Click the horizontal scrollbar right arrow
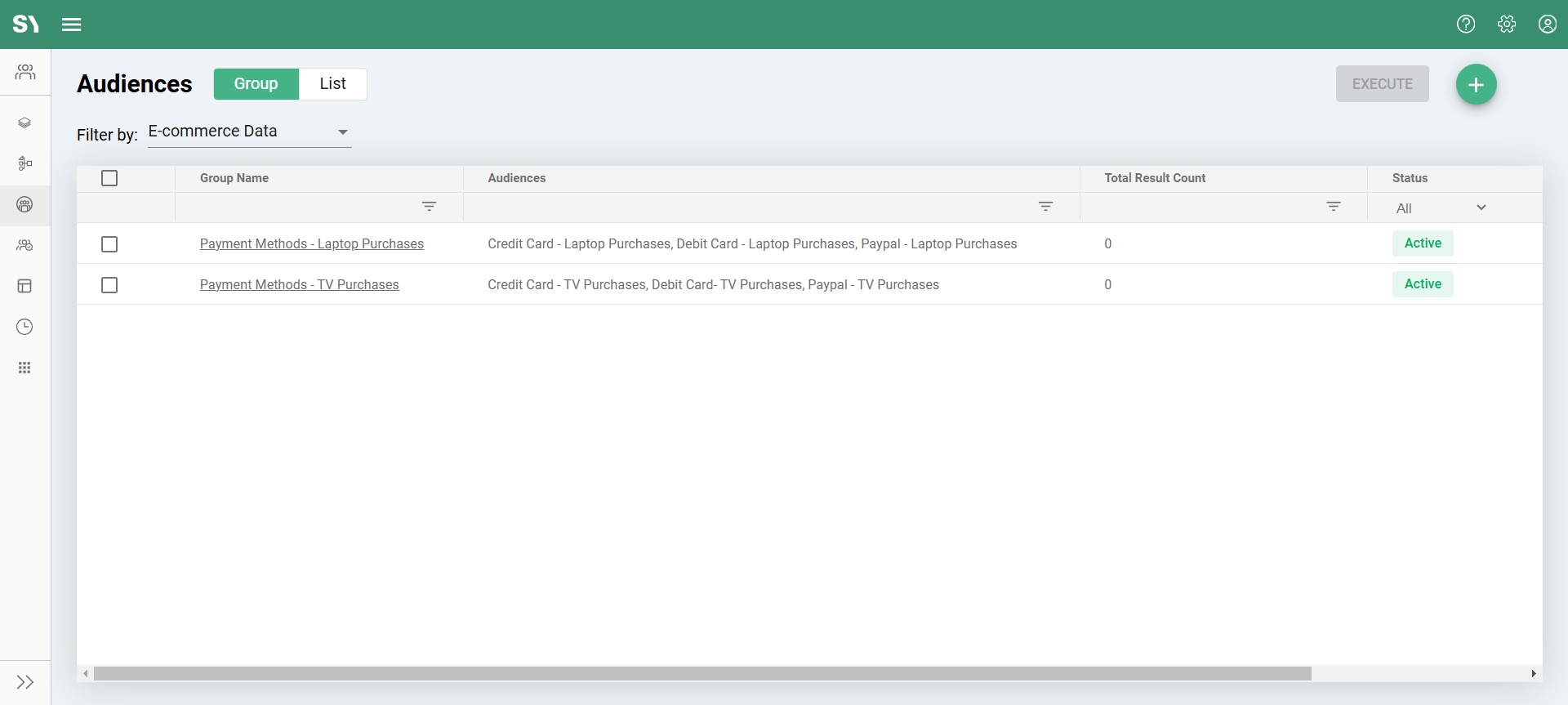 [x=1534, y=674]
